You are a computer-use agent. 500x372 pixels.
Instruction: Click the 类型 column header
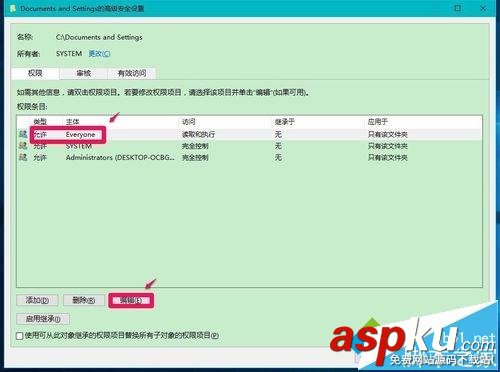point(40,122)
